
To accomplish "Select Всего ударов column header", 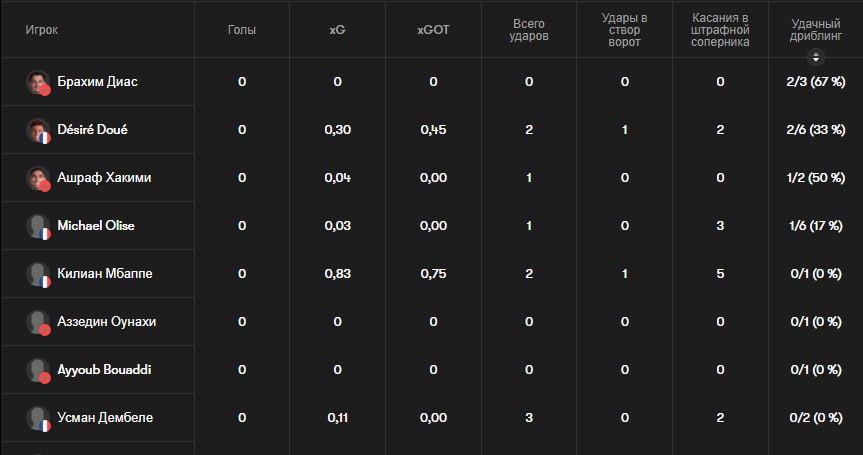I will click(x=529, y=30).
